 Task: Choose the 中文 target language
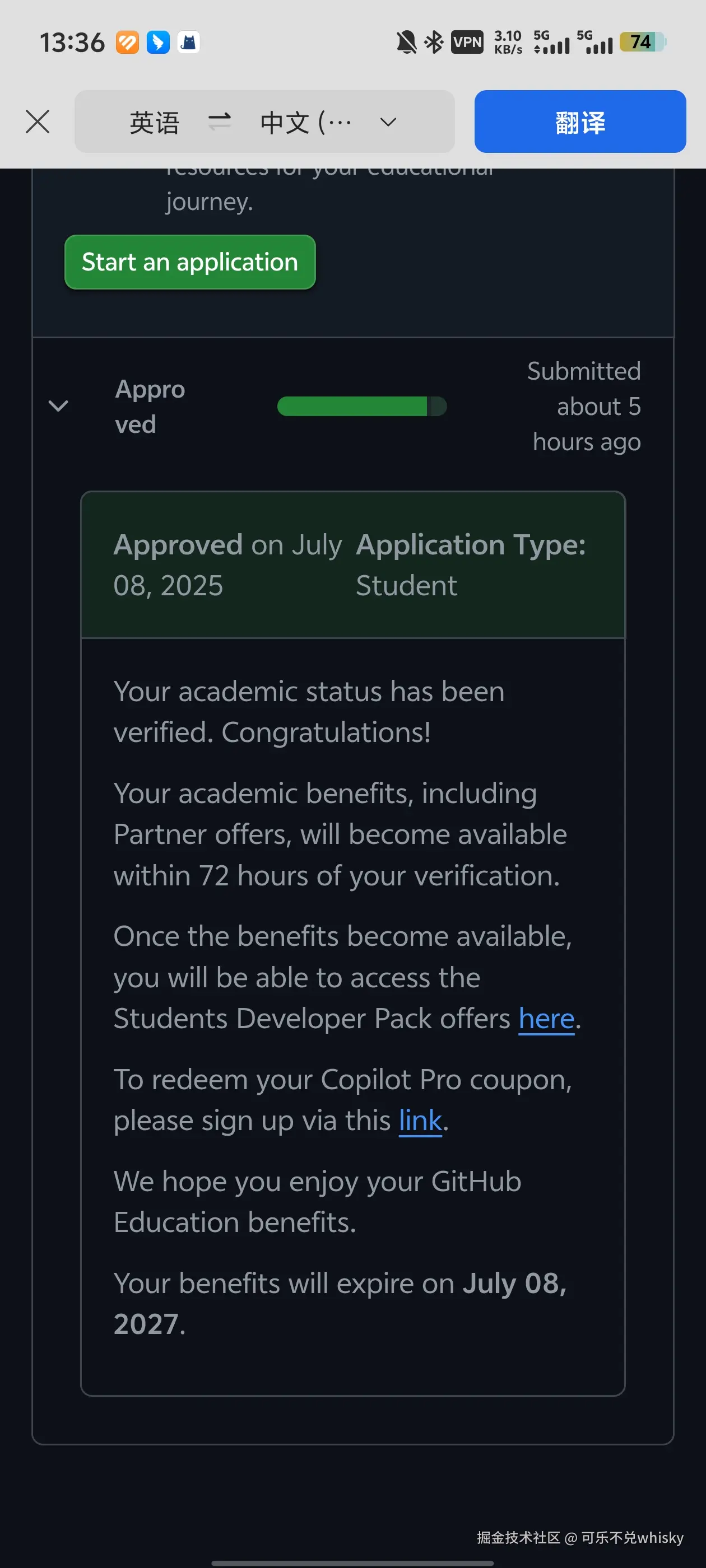305,122
